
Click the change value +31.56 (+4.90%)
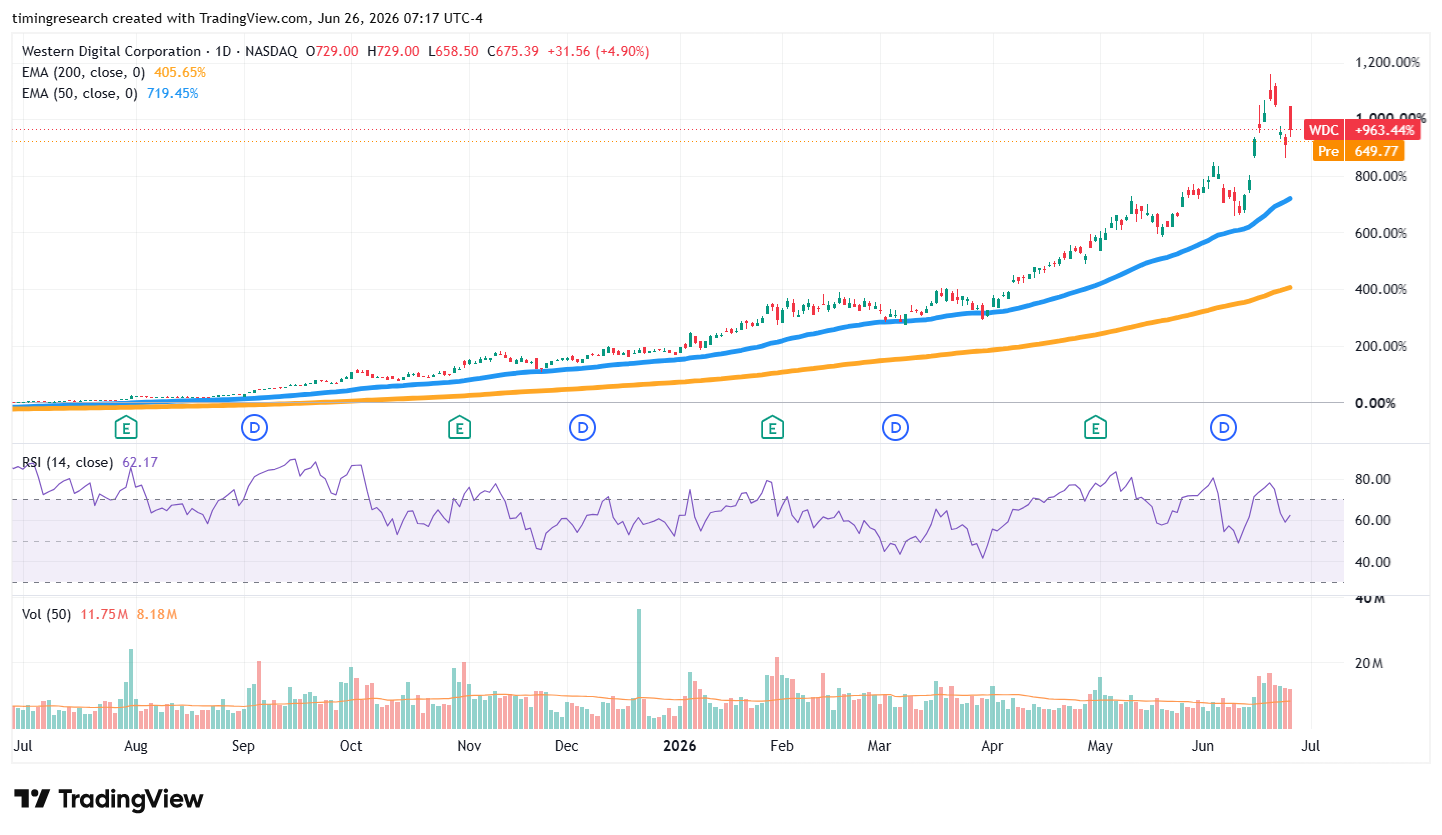tap(597, 51)
